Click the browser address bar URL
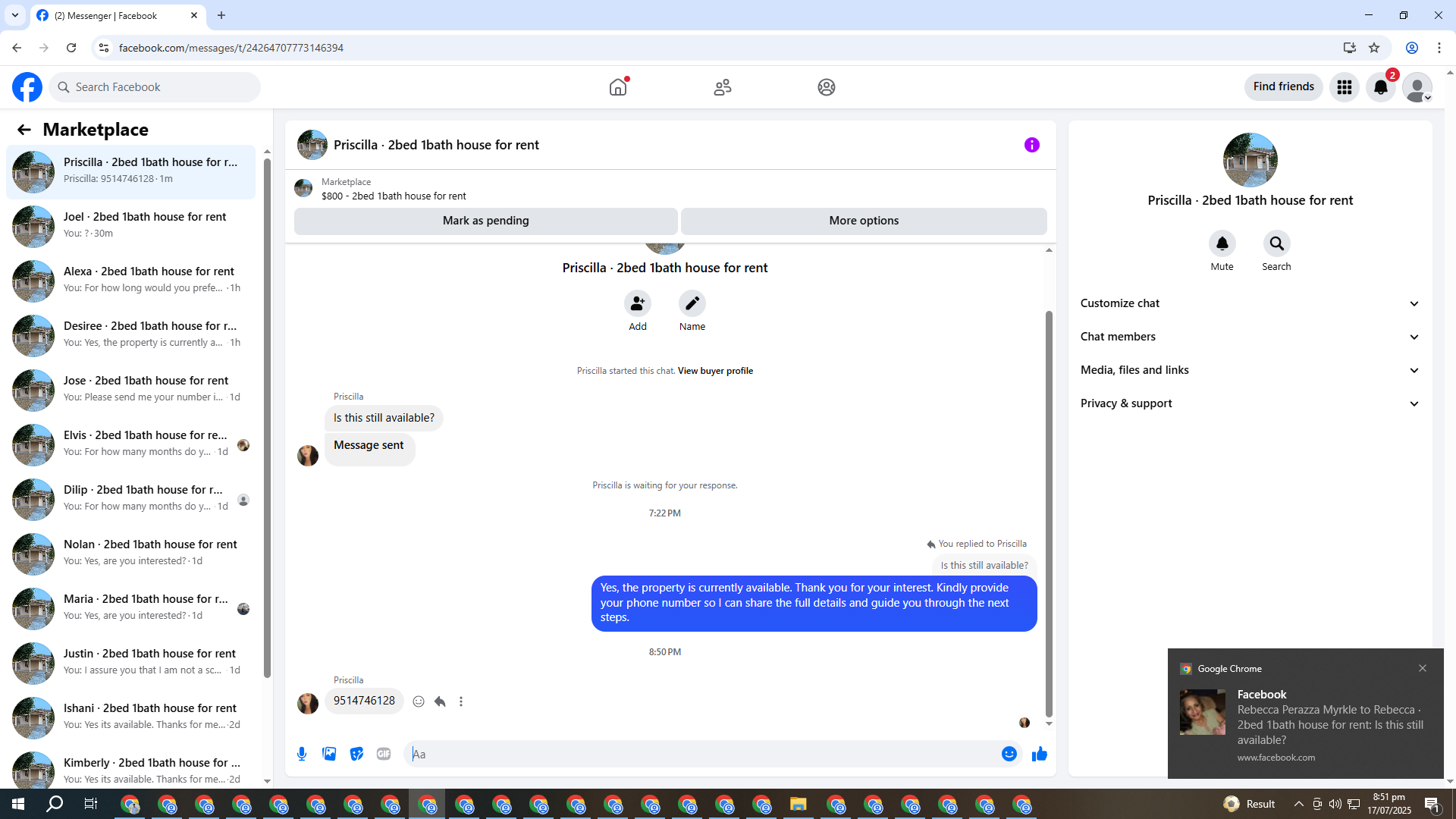This screenshot has height=819, width=1456. click(231, 48)
